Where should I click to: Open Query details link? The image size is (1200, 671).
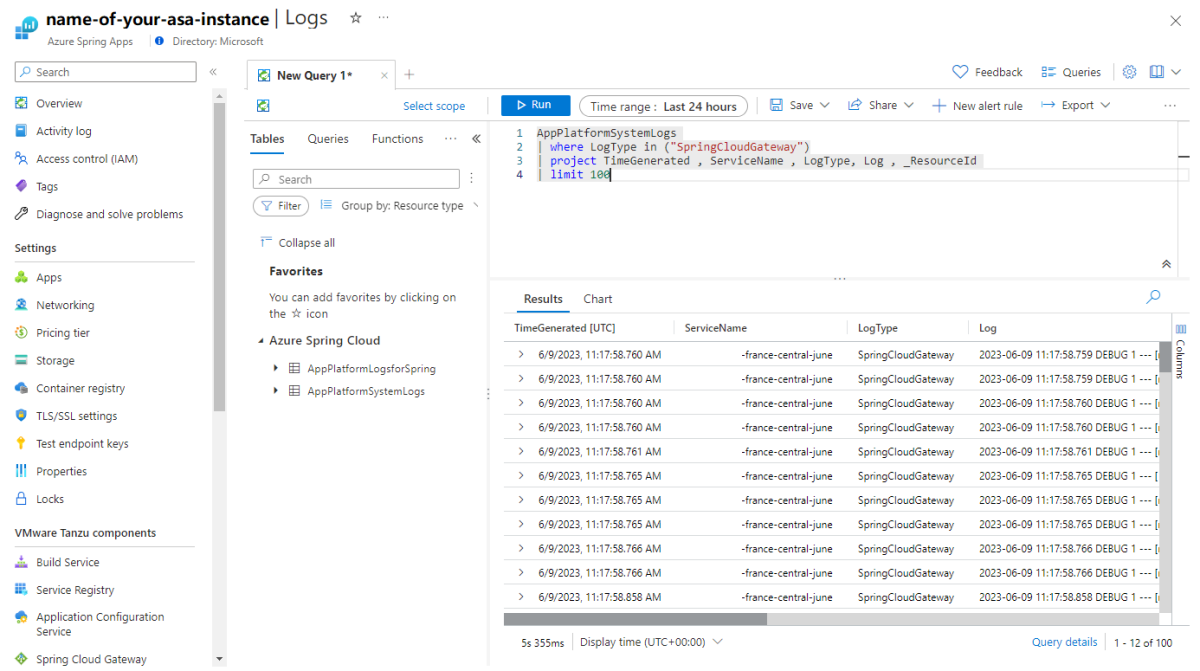(1065, 642)
